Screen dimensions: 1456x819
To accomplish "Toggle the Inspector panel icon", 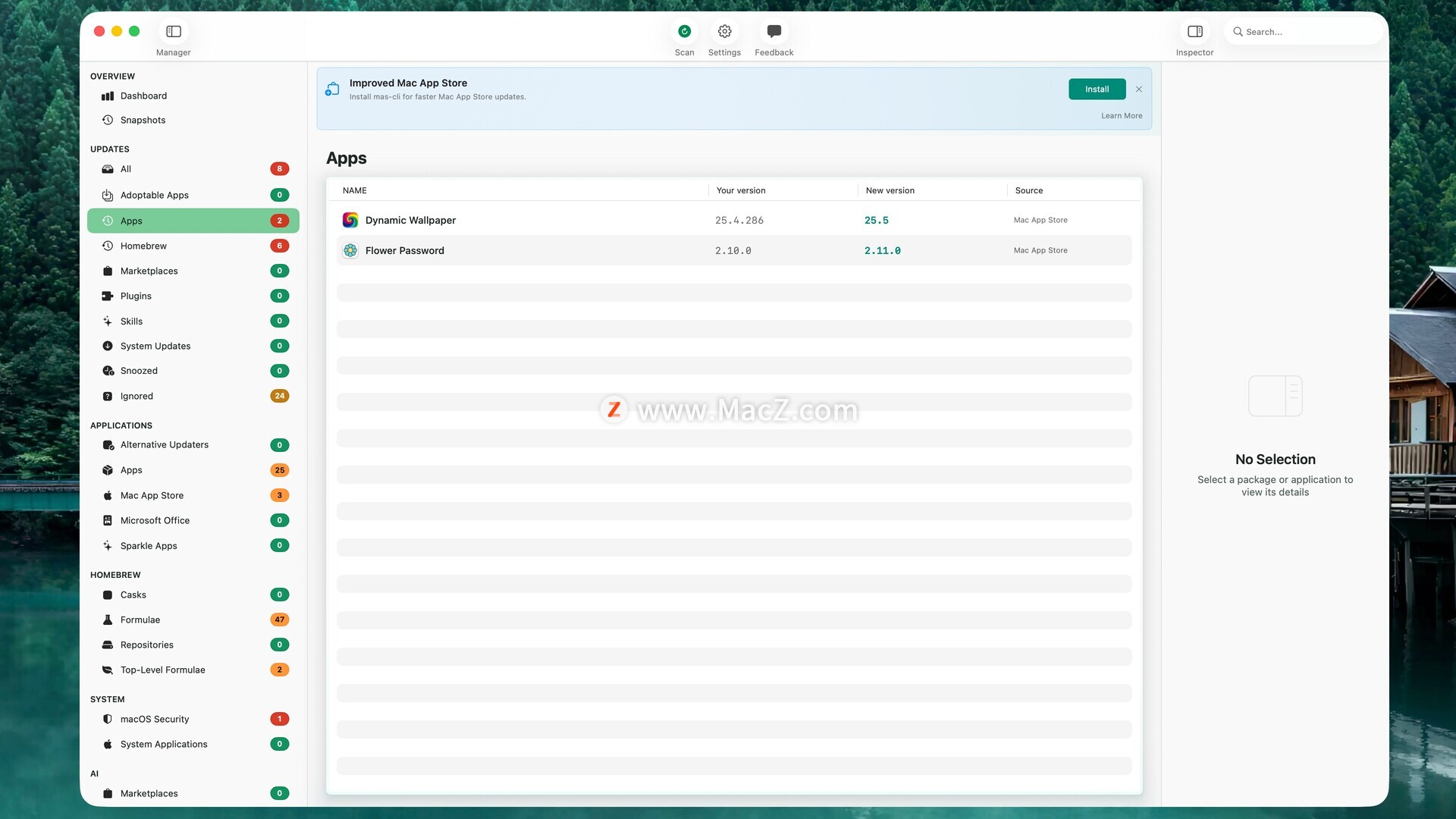I will tap(1195, 31).
